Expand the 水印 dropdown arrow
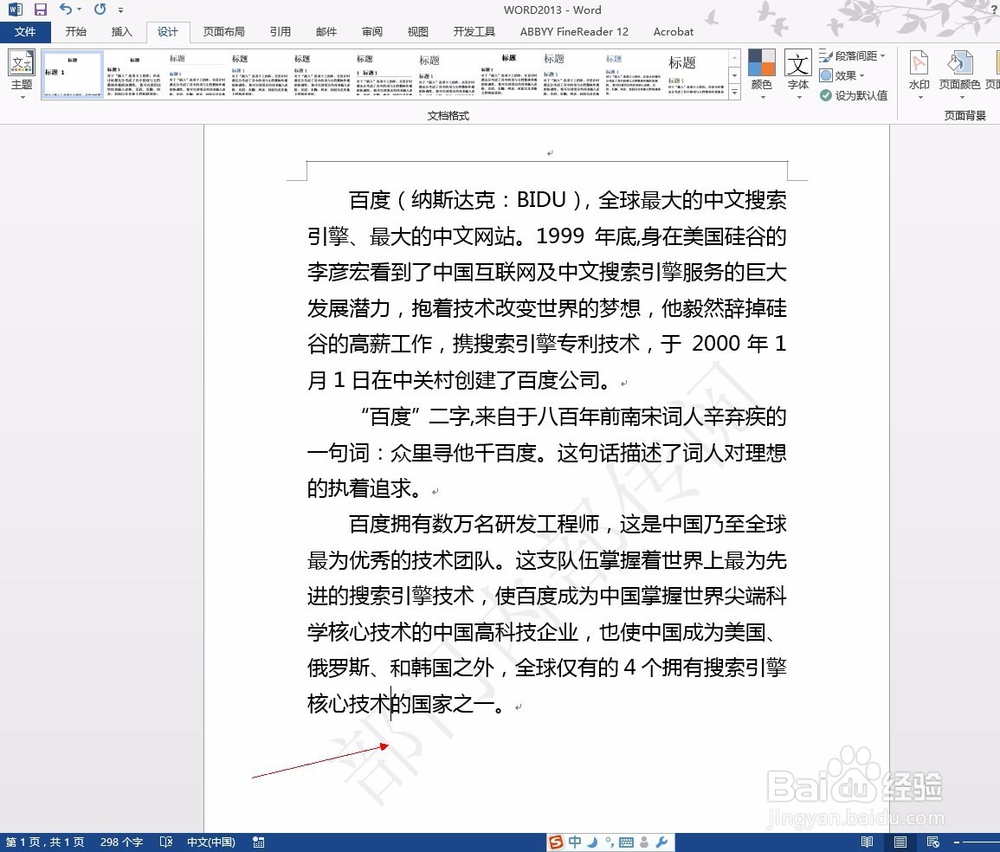The image size is (1000, 852). 920,98
